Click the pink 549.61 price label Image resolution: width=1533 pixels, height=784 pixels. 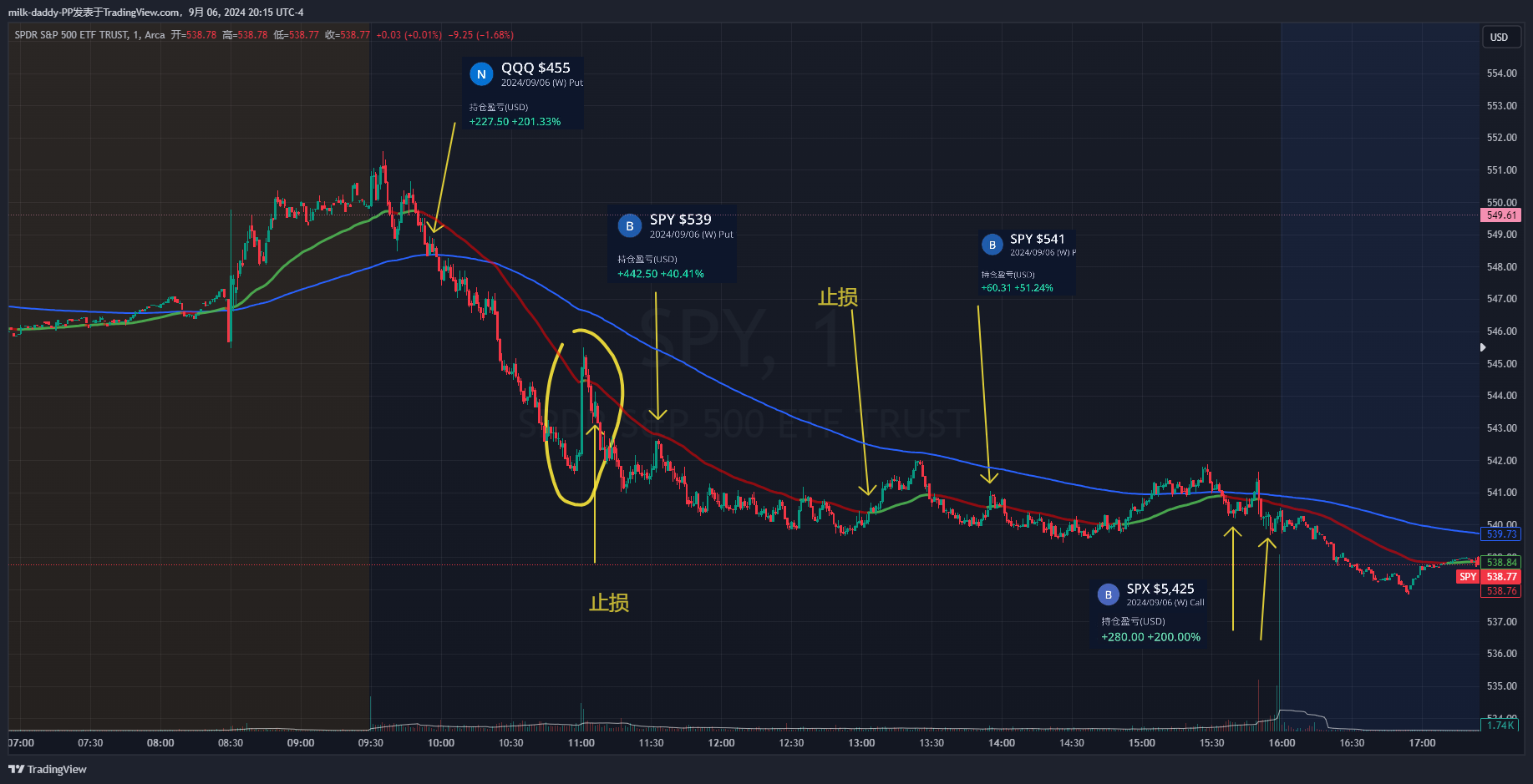pos(1501,215)
